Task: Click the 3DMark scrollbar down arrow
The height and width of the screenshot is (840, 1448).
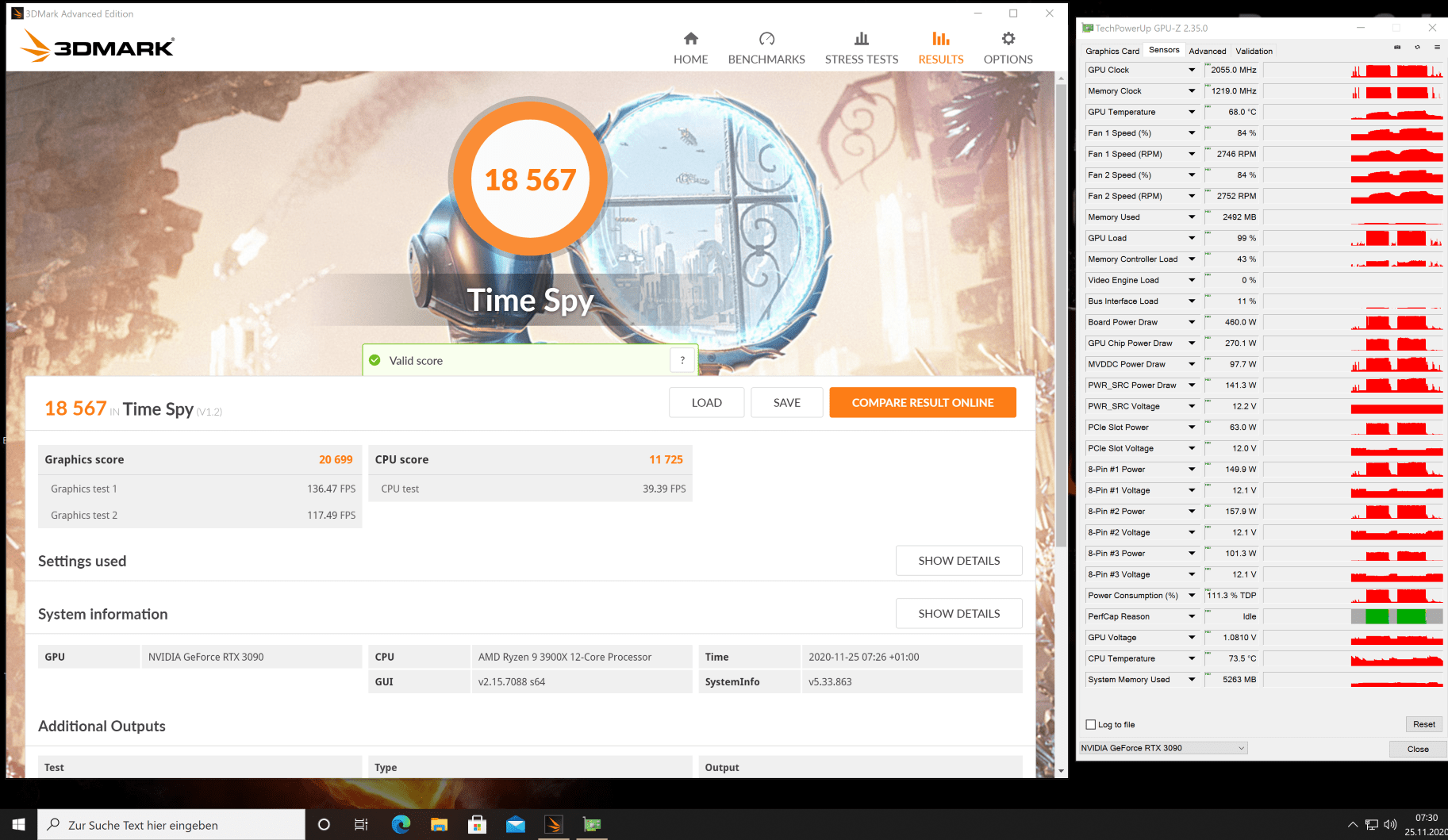Action: tap(1061, 770)
